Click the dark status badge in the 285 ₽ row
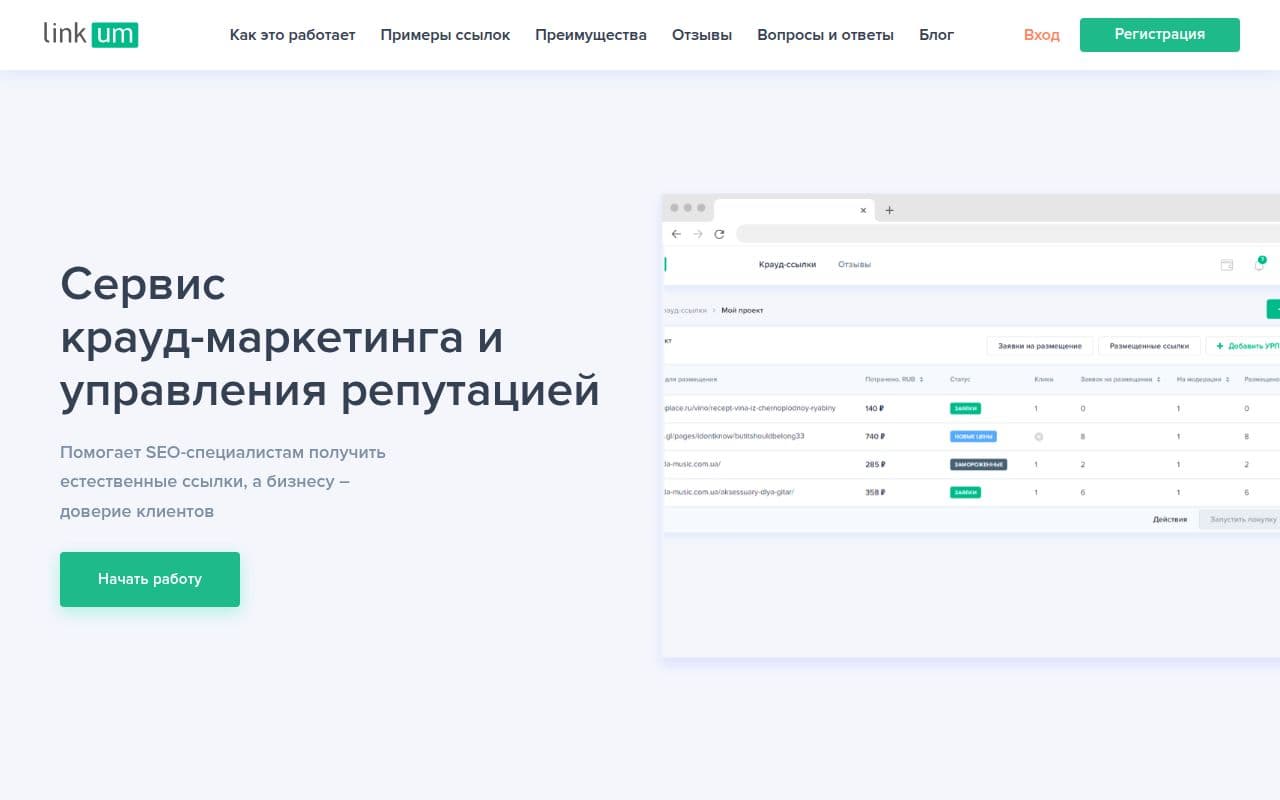1280x800 pixels. pos(978,464)
